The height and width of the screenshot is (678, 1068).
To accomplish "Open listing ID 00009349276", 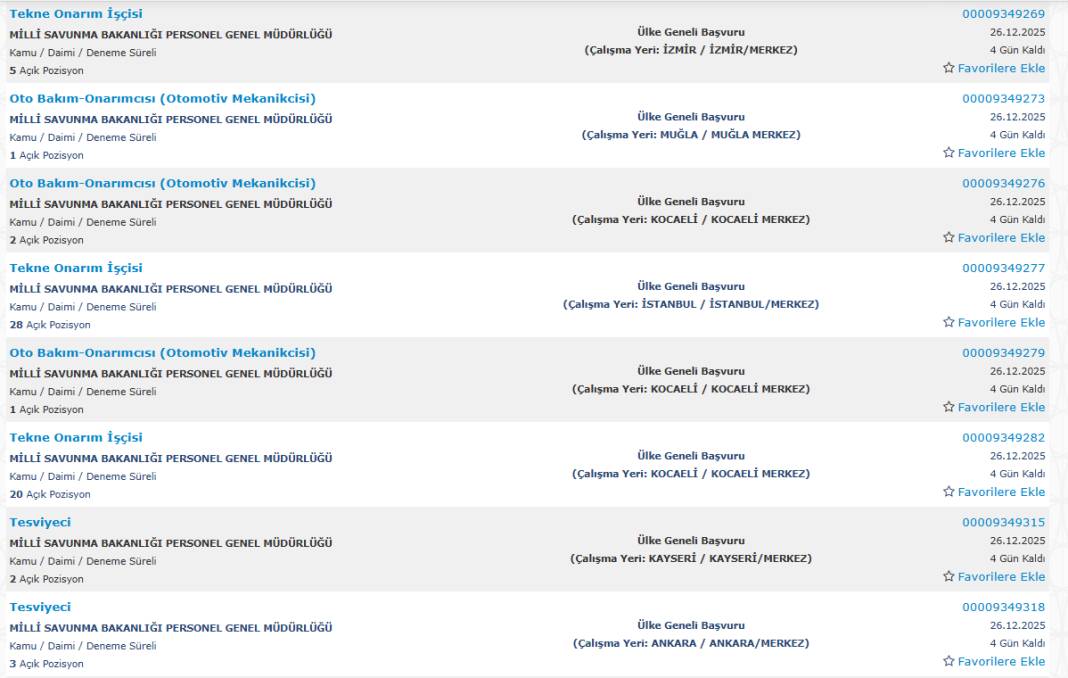I will point(1003,184).
